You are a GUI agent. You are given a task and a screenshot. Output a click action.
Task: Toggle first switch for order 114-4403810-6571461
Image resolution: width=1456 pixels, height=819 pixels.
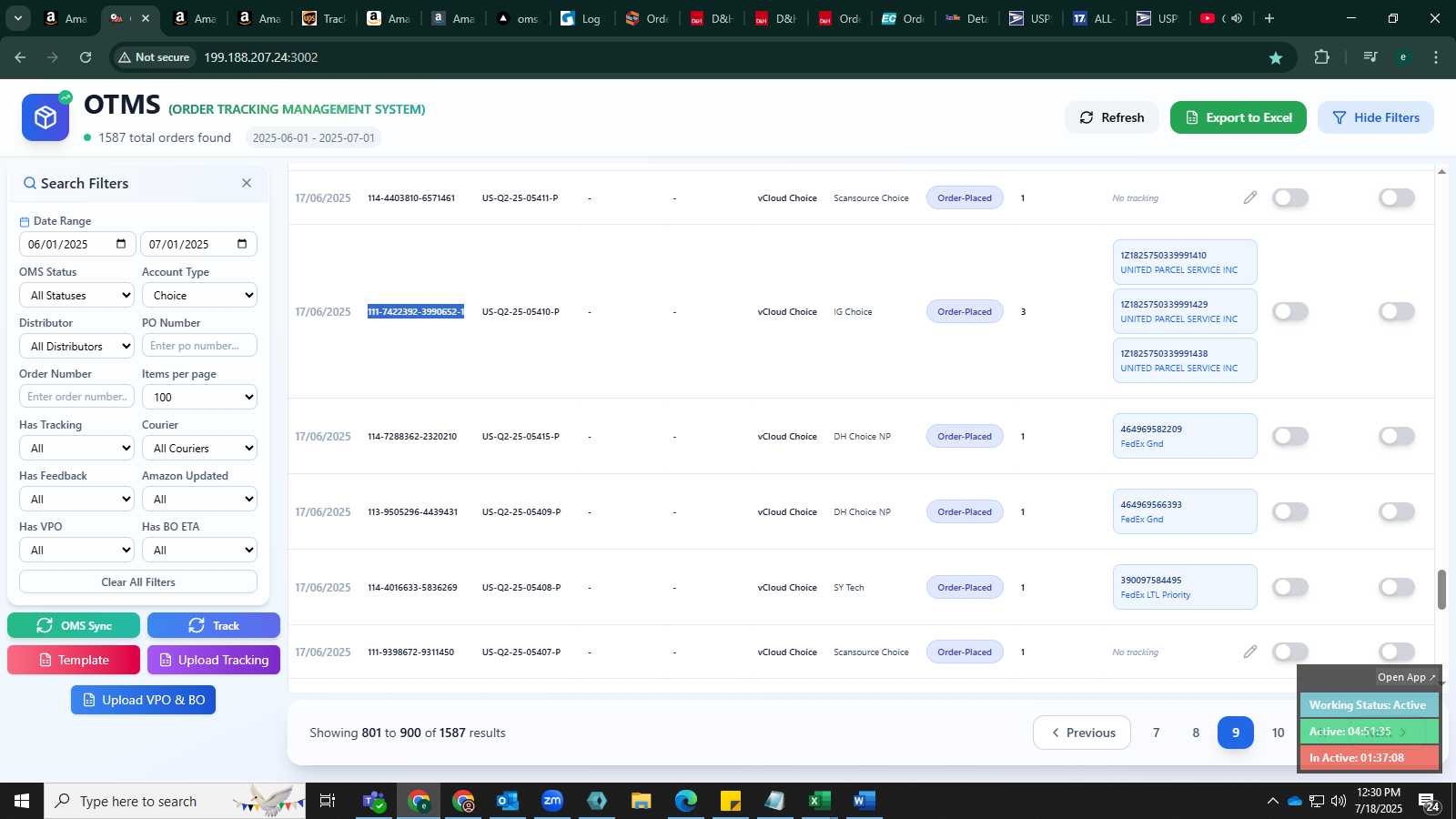1290,197
